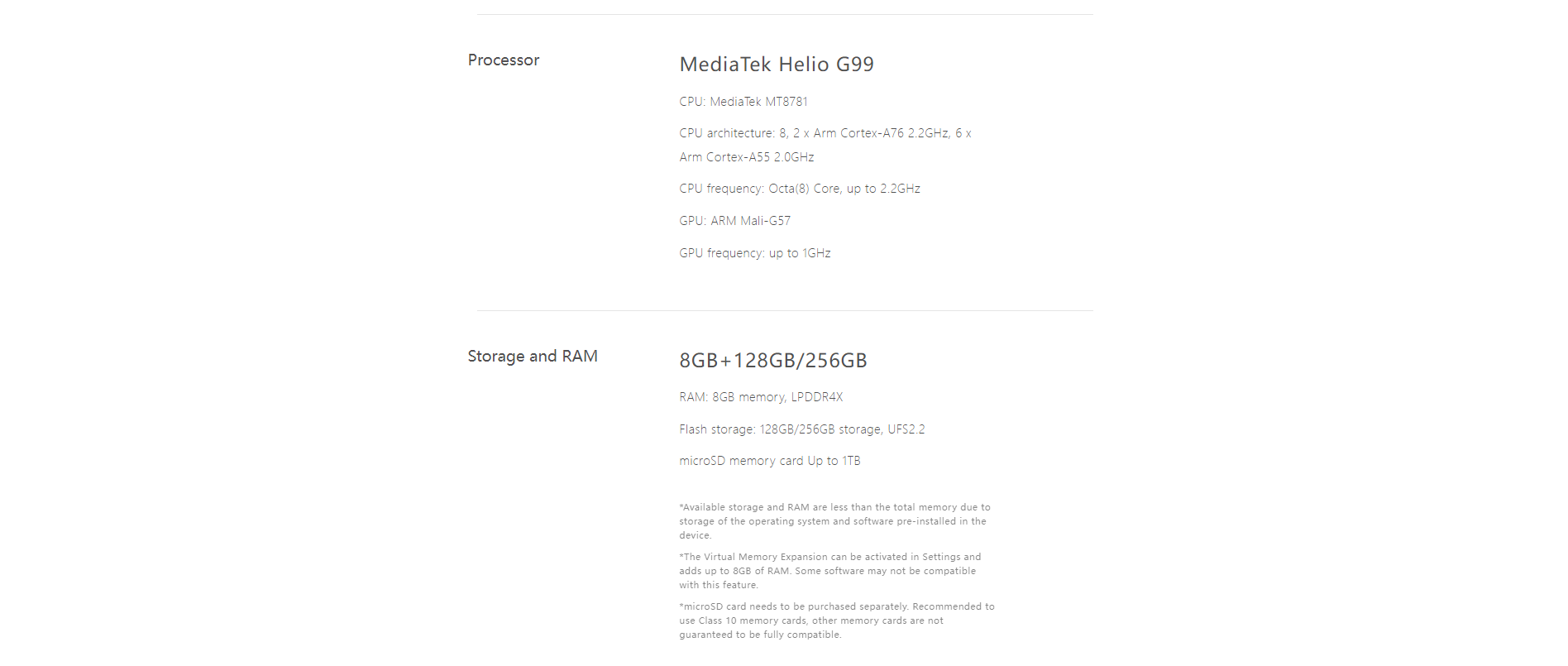Click the microSD card purchased separately footnote

click(x=837, y=620)
